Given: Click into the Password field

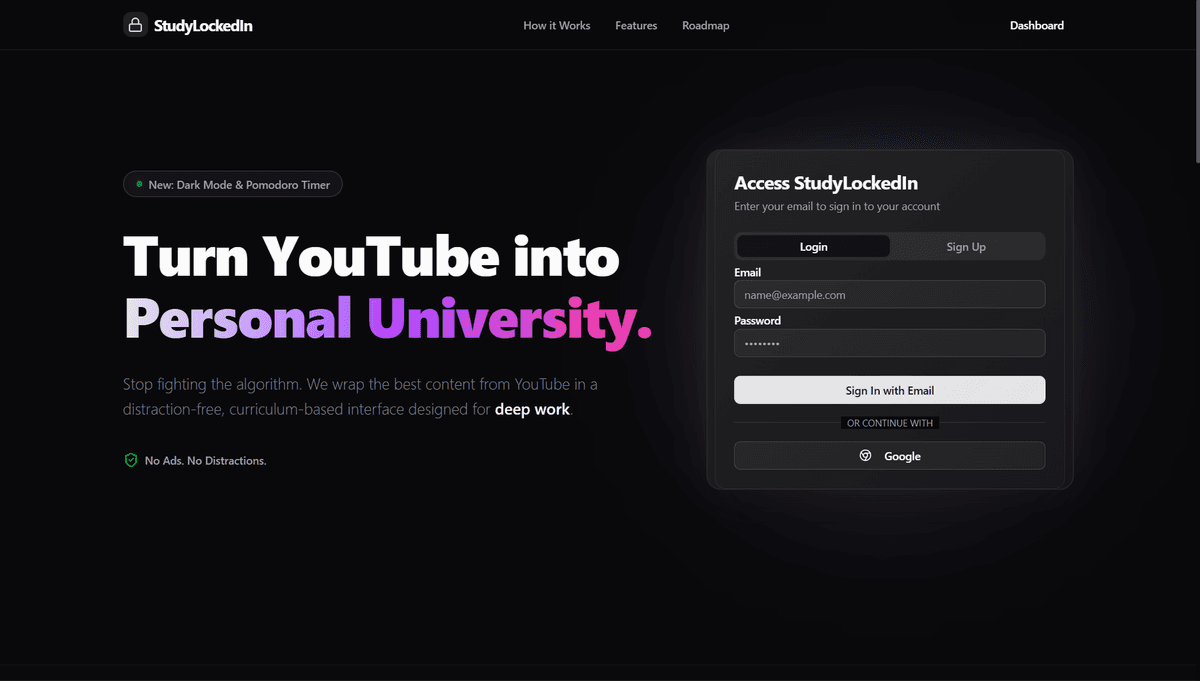Looking at the screenshot, I should (889, 343).
